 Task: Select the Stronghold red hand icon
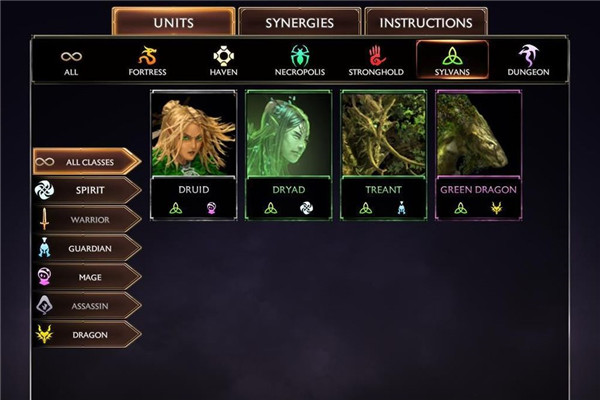377,56
